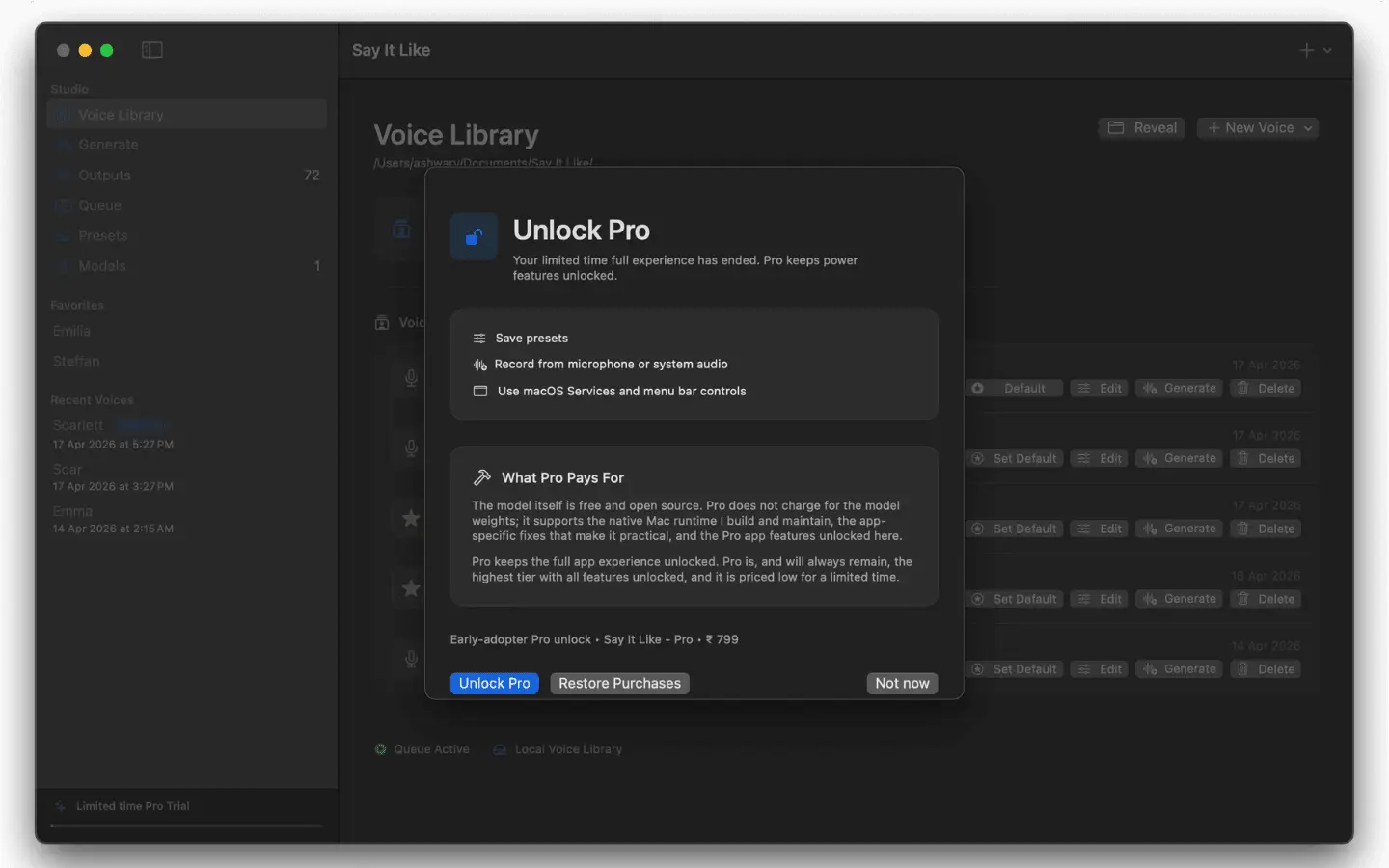
Task: Click Set Default in the 16 Apr 2026 row
Action: click(1014, 599)
